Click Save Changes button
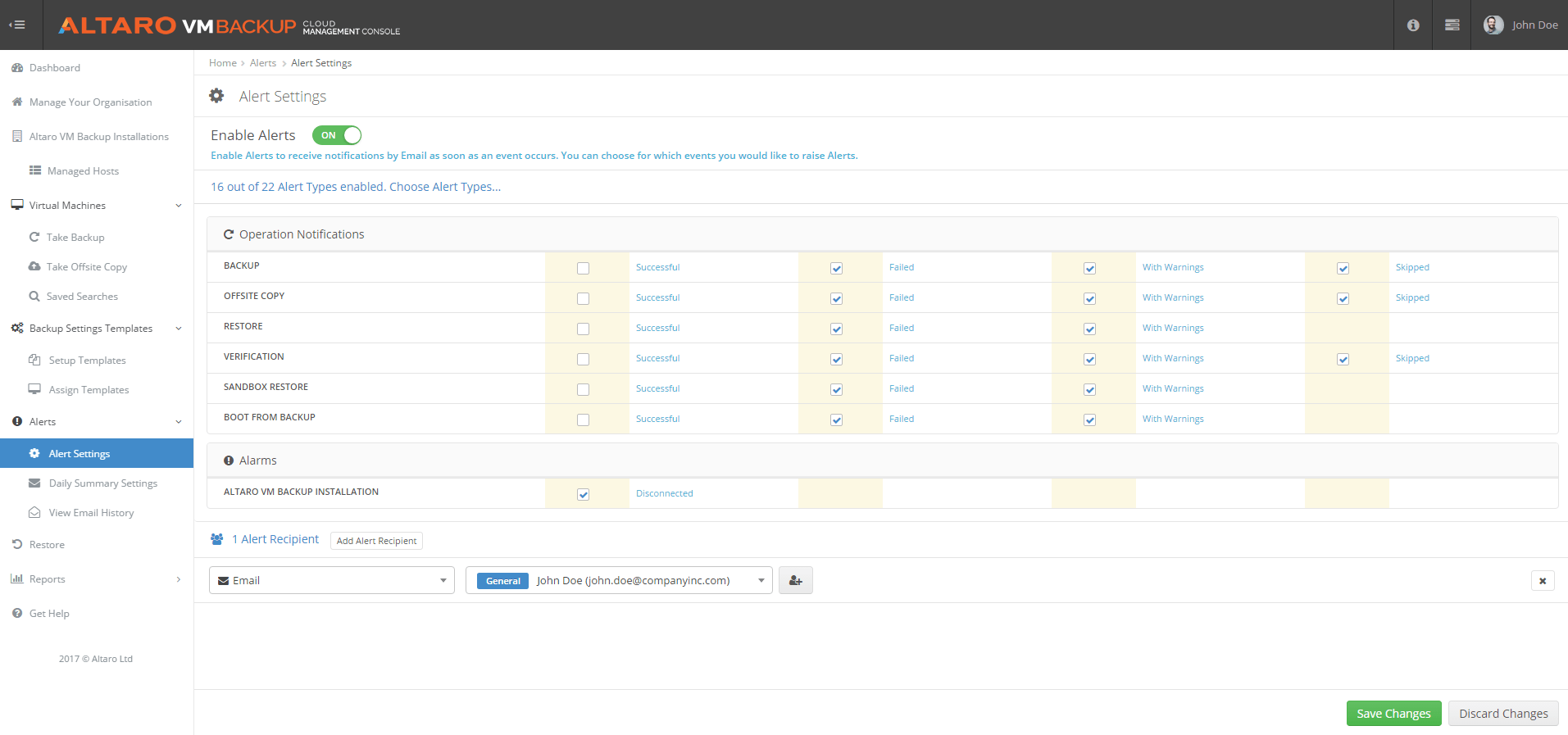 pos(1393,714)
